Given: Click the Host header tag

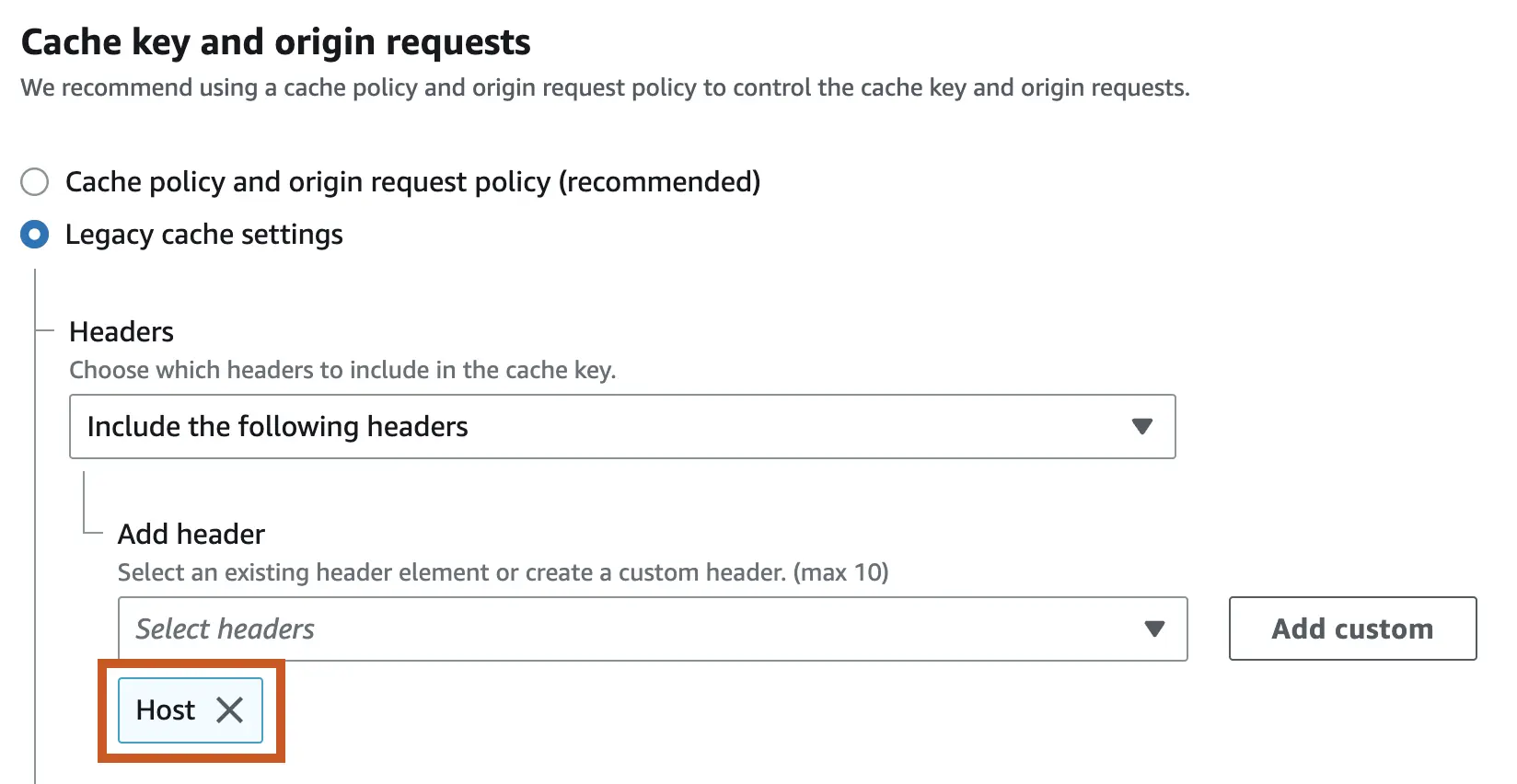Looking at the screenshot, I should tap(190, 709).
